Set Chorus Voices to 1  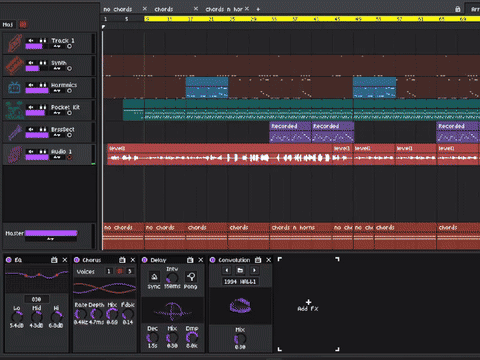click(x=108, y=271)
